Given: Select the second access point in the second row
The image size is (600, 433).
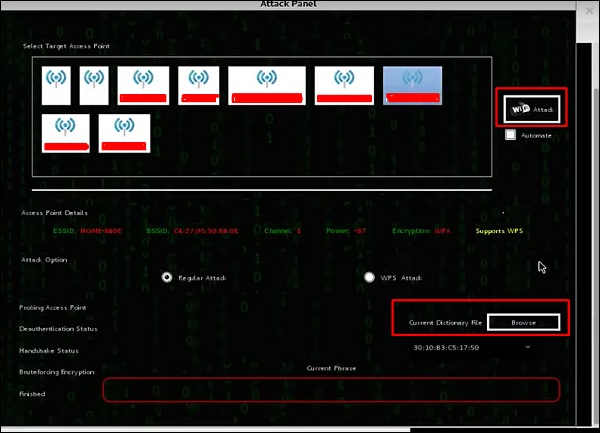Looking at the screenshot, I should click(124, 133).
